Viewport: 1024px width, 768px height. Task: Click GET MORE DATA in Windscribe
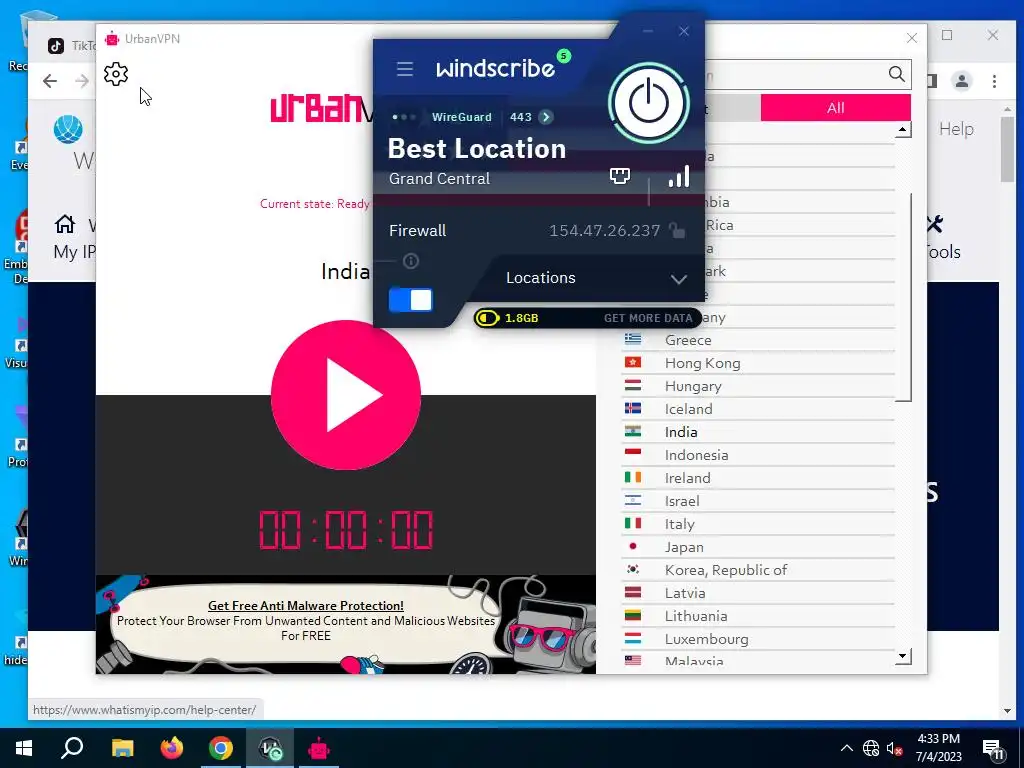[648, 318]
